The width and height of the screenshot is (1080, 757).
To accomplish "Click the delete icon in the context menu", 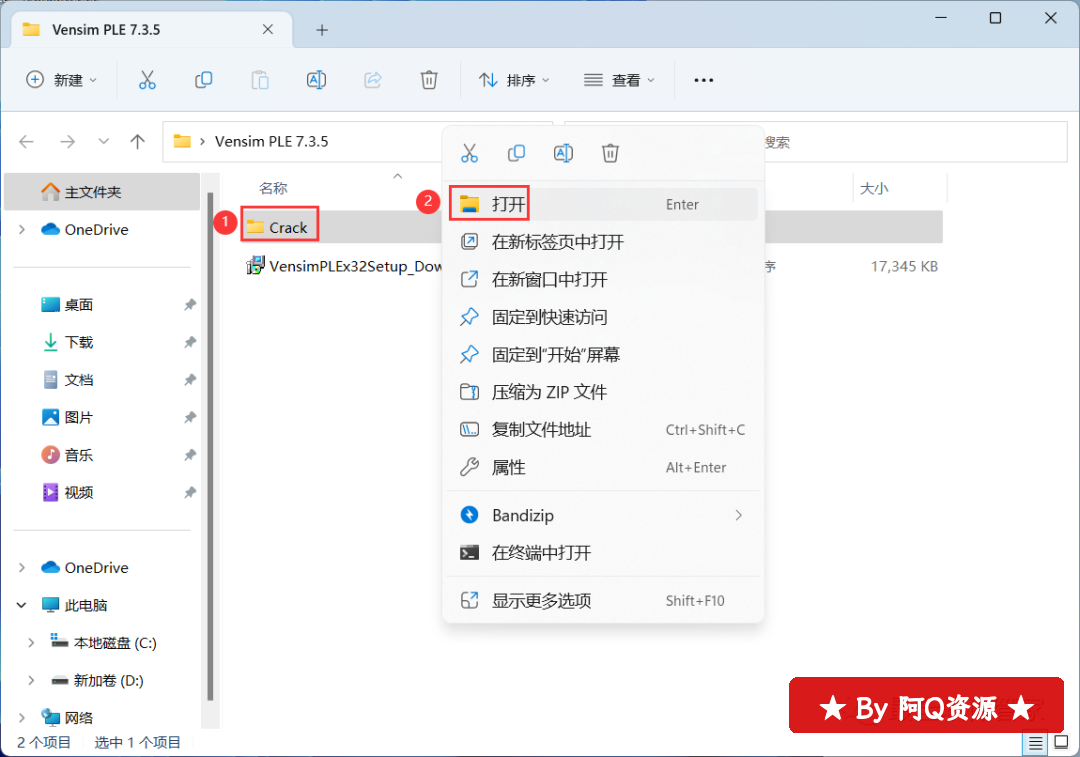I will tap(610, 153).
